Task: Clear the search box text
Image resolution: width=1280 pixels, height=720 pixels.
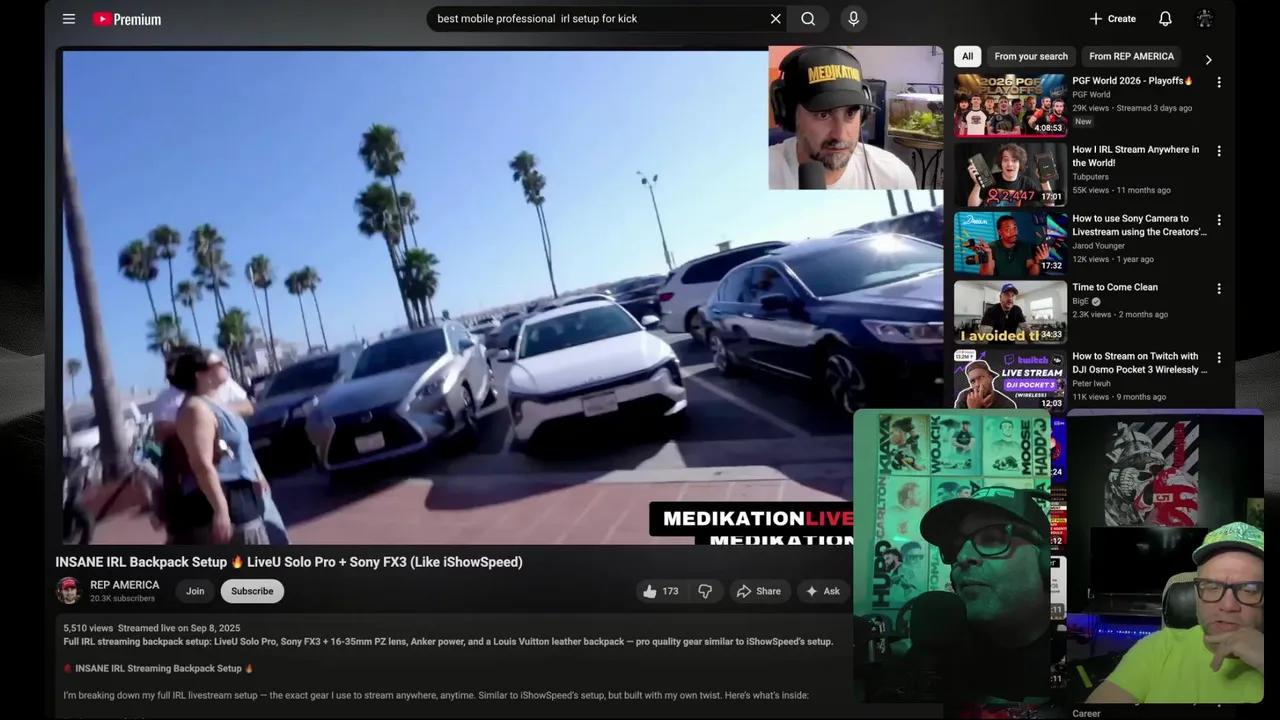Action: (x=775, y=19)
